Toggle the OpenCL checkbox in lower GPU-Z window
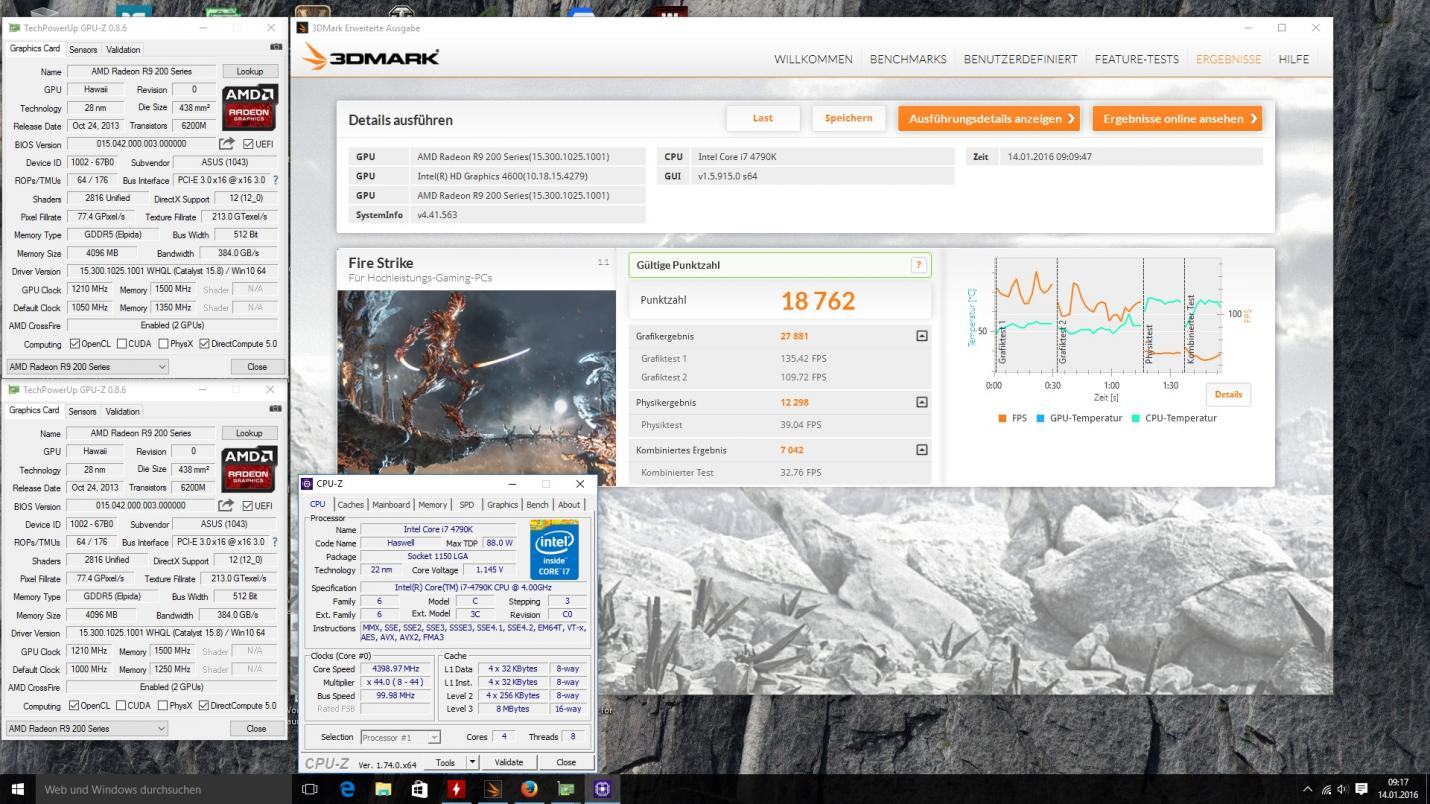This screenshot has width=1430, height=804. click(74, 706)
